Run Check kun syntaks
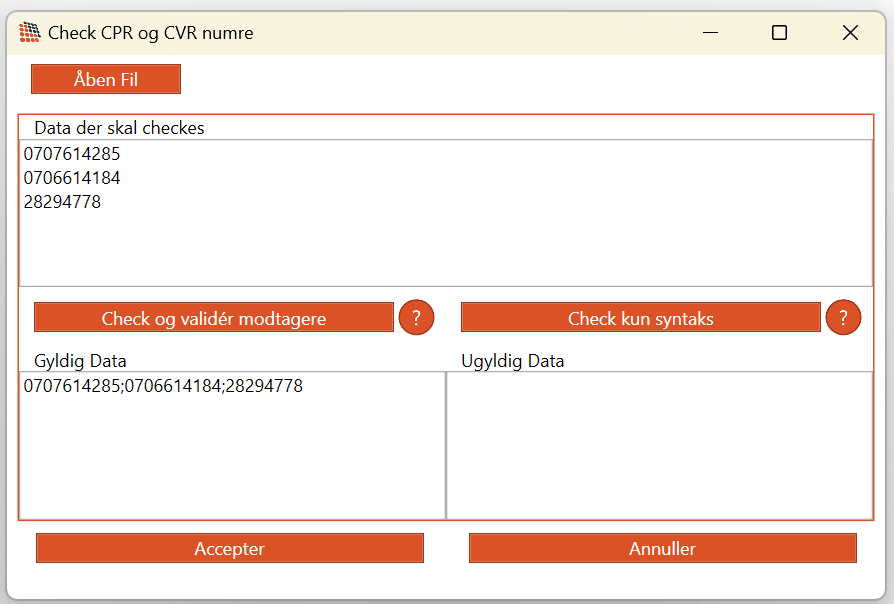The width and height of the screenshot is (894, 604). [640, 318]
